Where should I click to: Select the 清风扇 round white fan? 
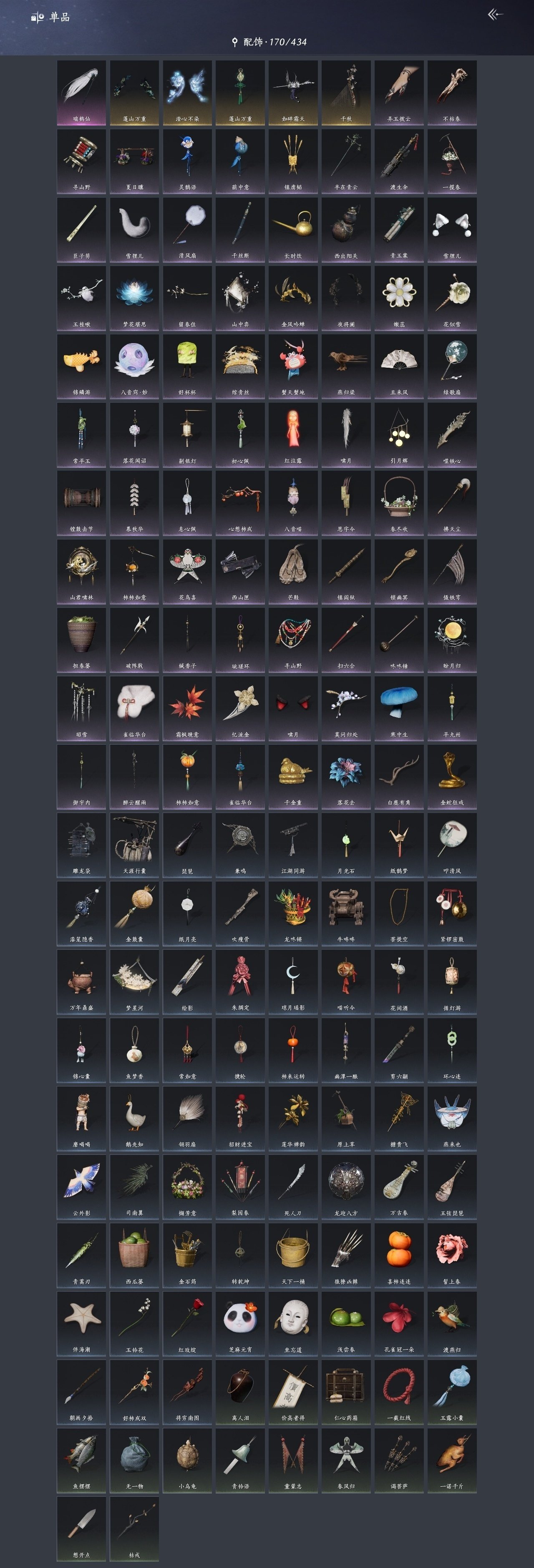coord(188,229)
